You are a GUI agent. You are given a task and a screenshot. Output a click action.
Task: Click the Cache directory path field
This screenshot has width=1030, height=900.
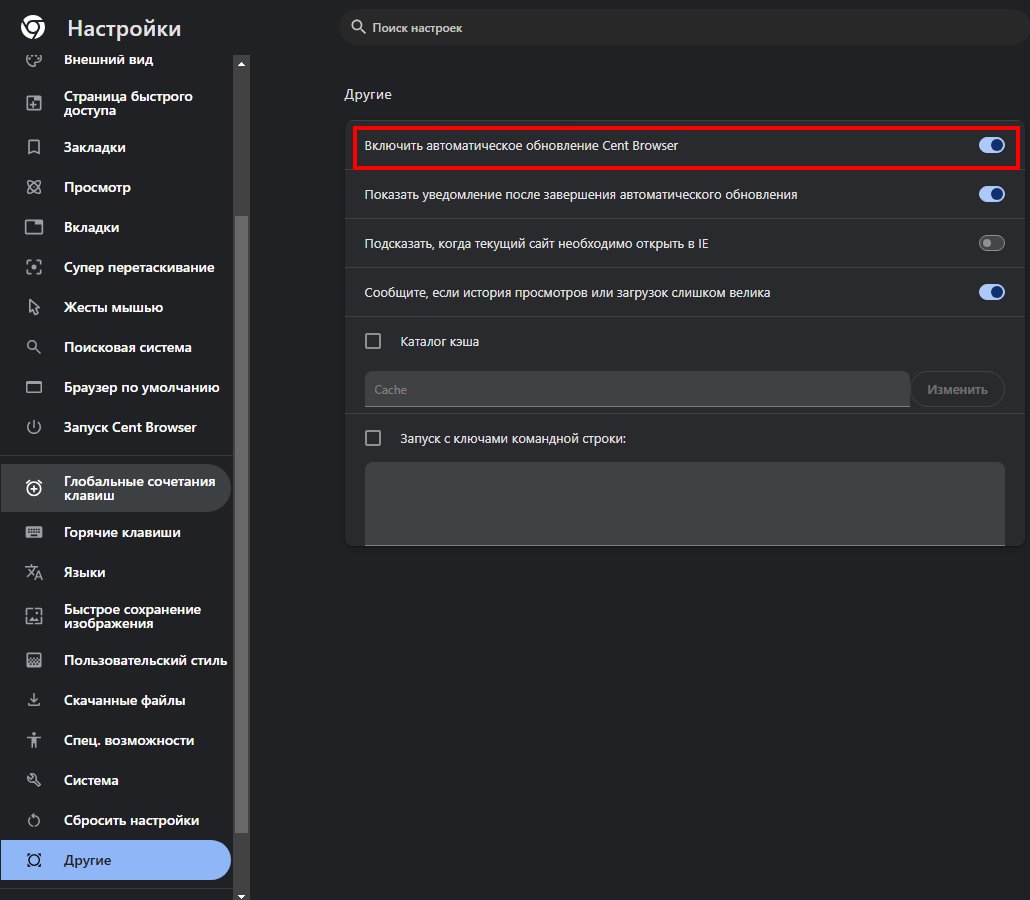tap(637, 389)
